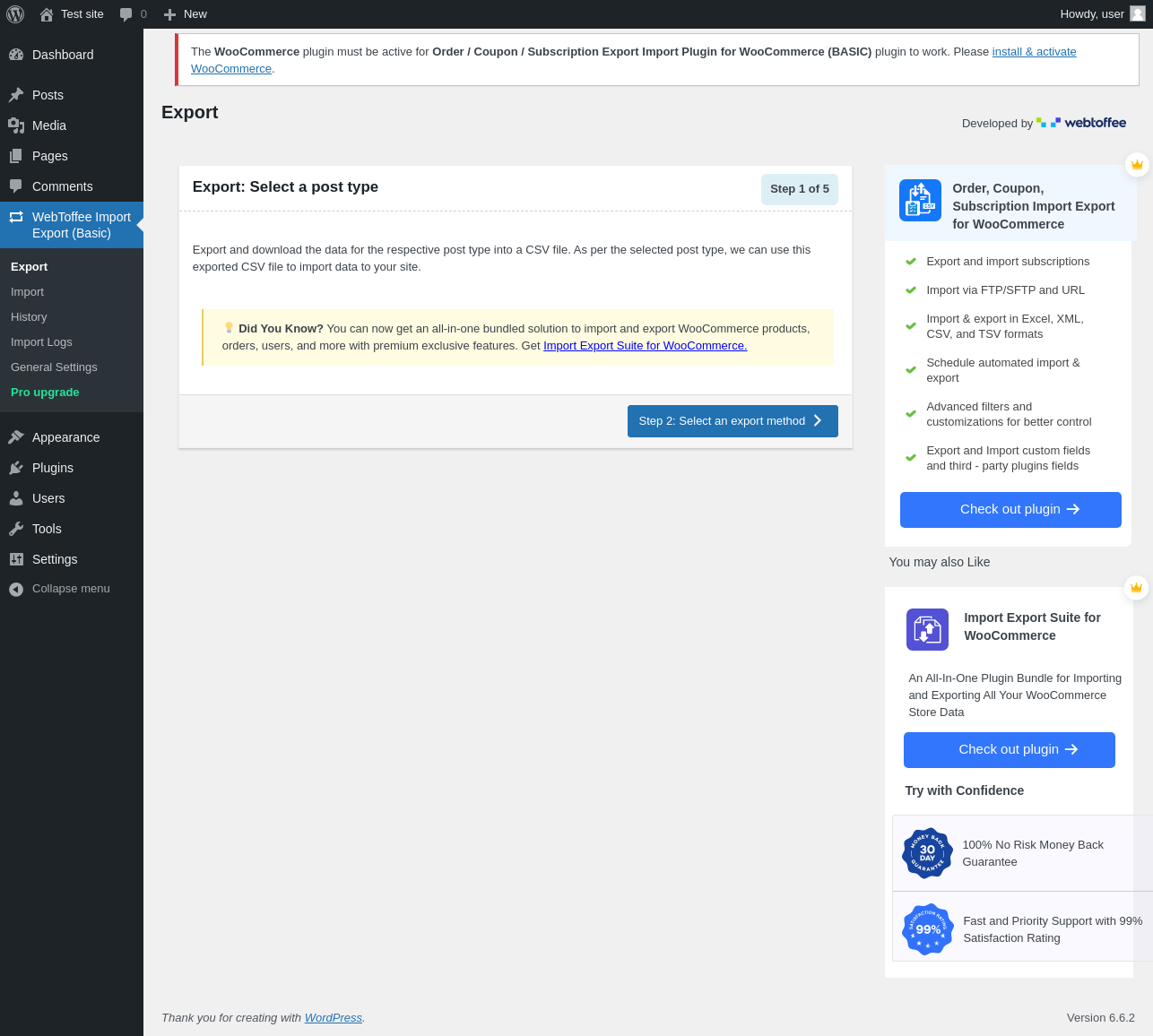Click the Users person icon
Viewport: 1153px width, 1036px height.
[x=16, y=498]
